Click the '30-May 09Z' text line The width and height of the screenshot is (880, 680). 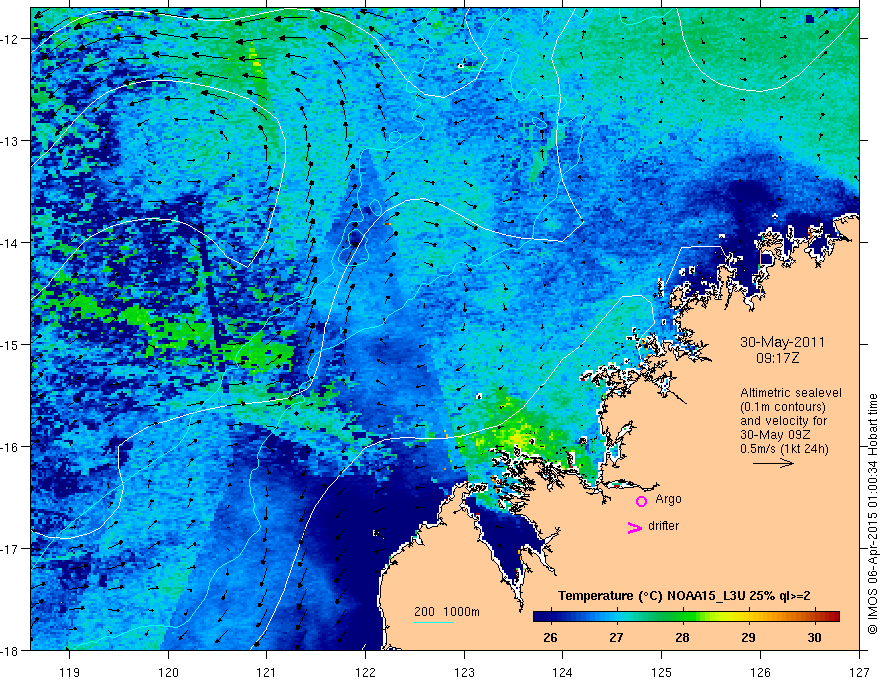[774, 435]
